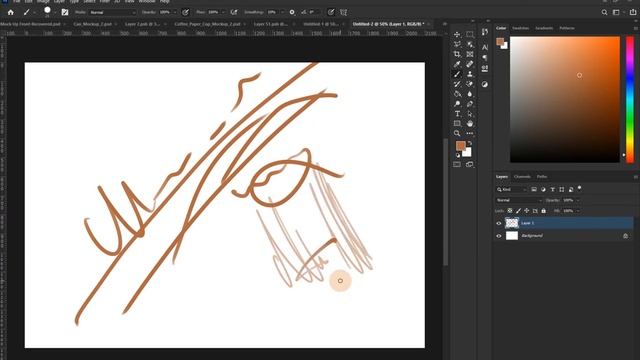Open the Character panel icon

484,47
